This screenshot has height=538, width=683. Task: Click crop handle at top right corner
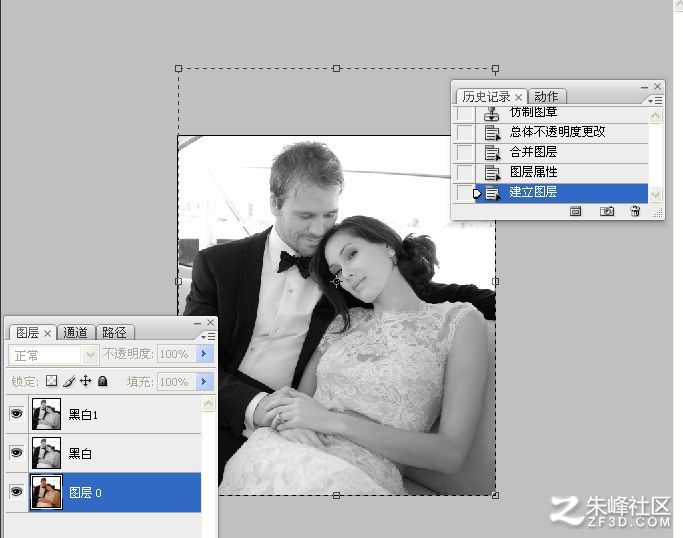pyautogui.click(x=495, y=68)
